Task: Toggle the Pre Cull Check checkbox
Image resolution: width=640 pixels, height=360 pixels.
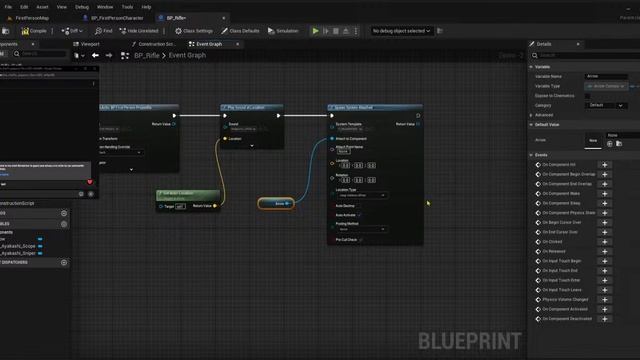Action: point(361,240)
